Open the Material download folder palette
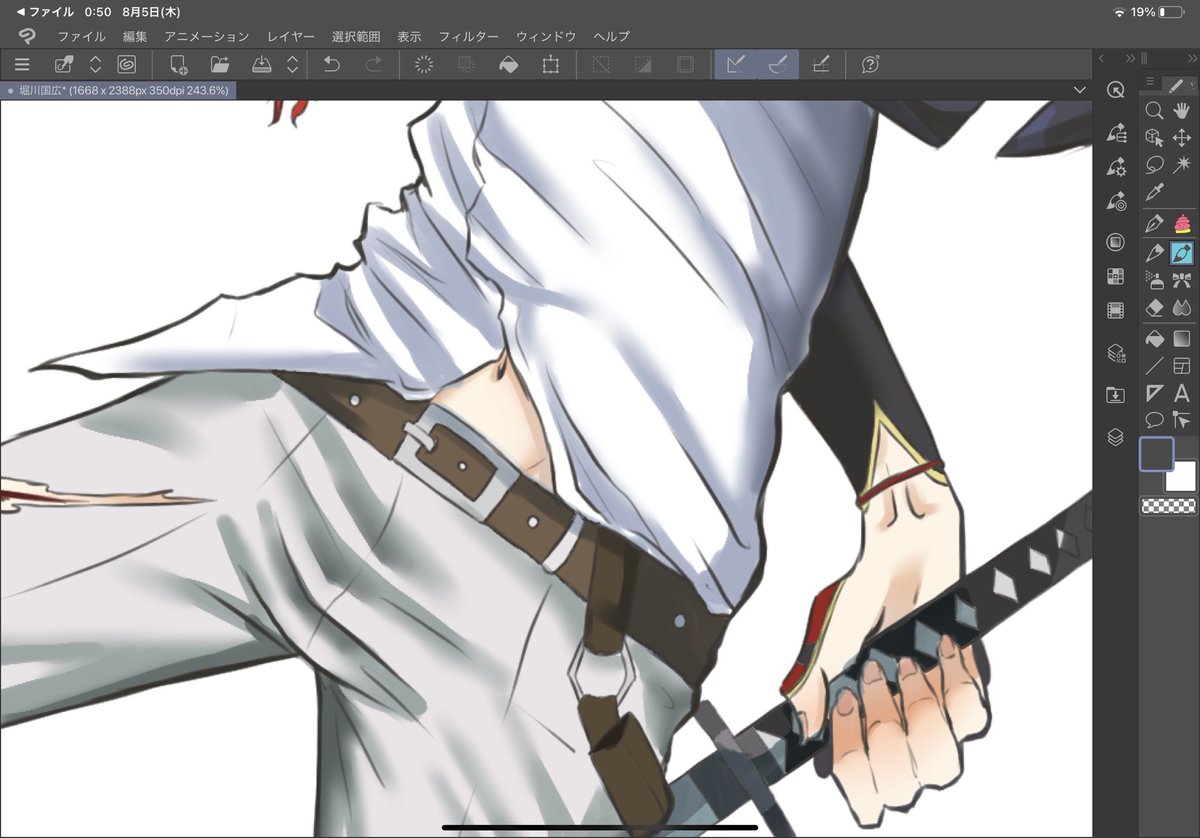Image resolution: width=1200 pixels, height=838 pixels. [x=1116, y=395]
